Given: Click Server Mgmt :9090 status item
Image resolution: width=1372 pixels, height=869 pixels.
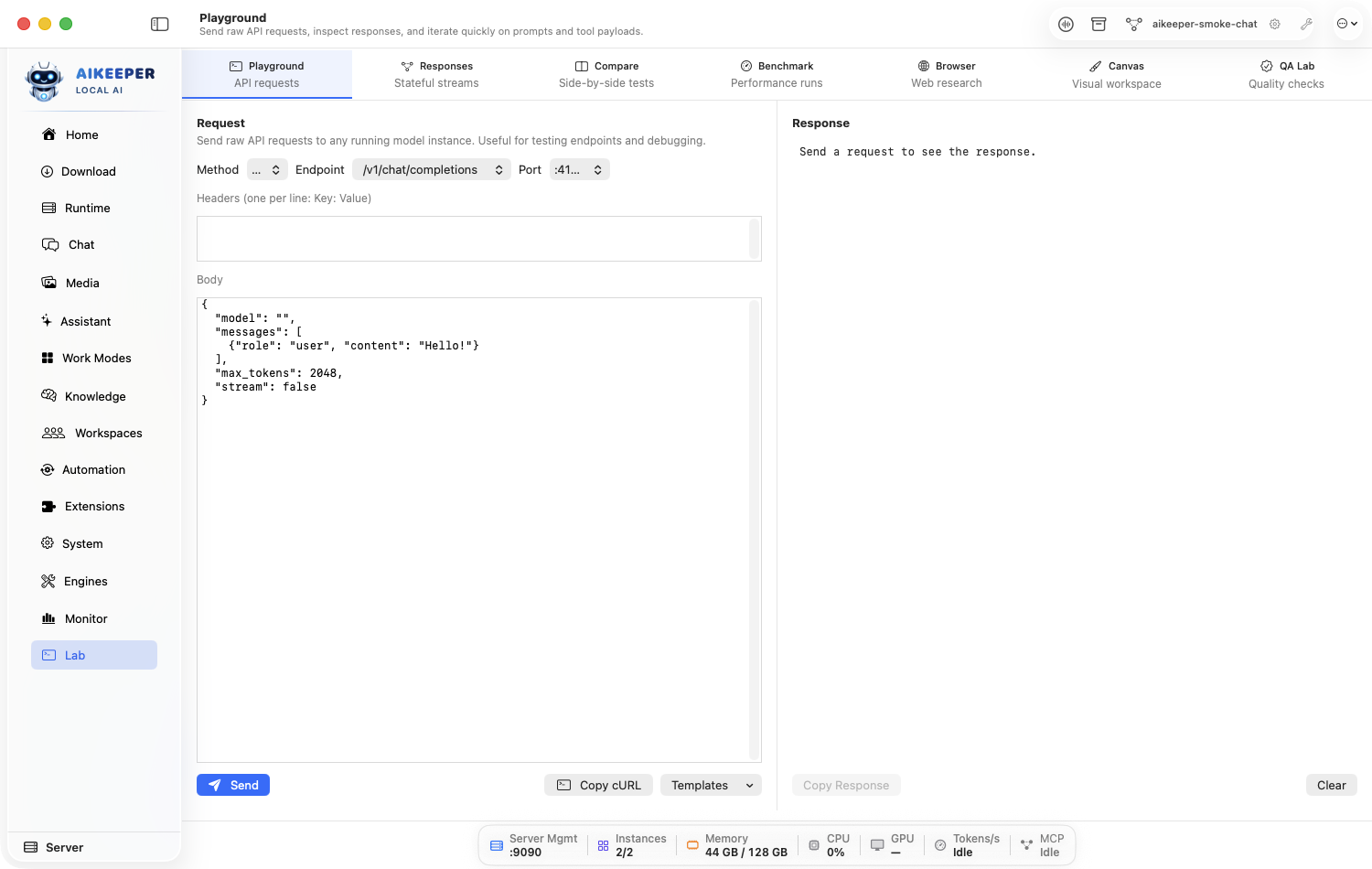Looking at the screenshot, I should pos(534,845).
